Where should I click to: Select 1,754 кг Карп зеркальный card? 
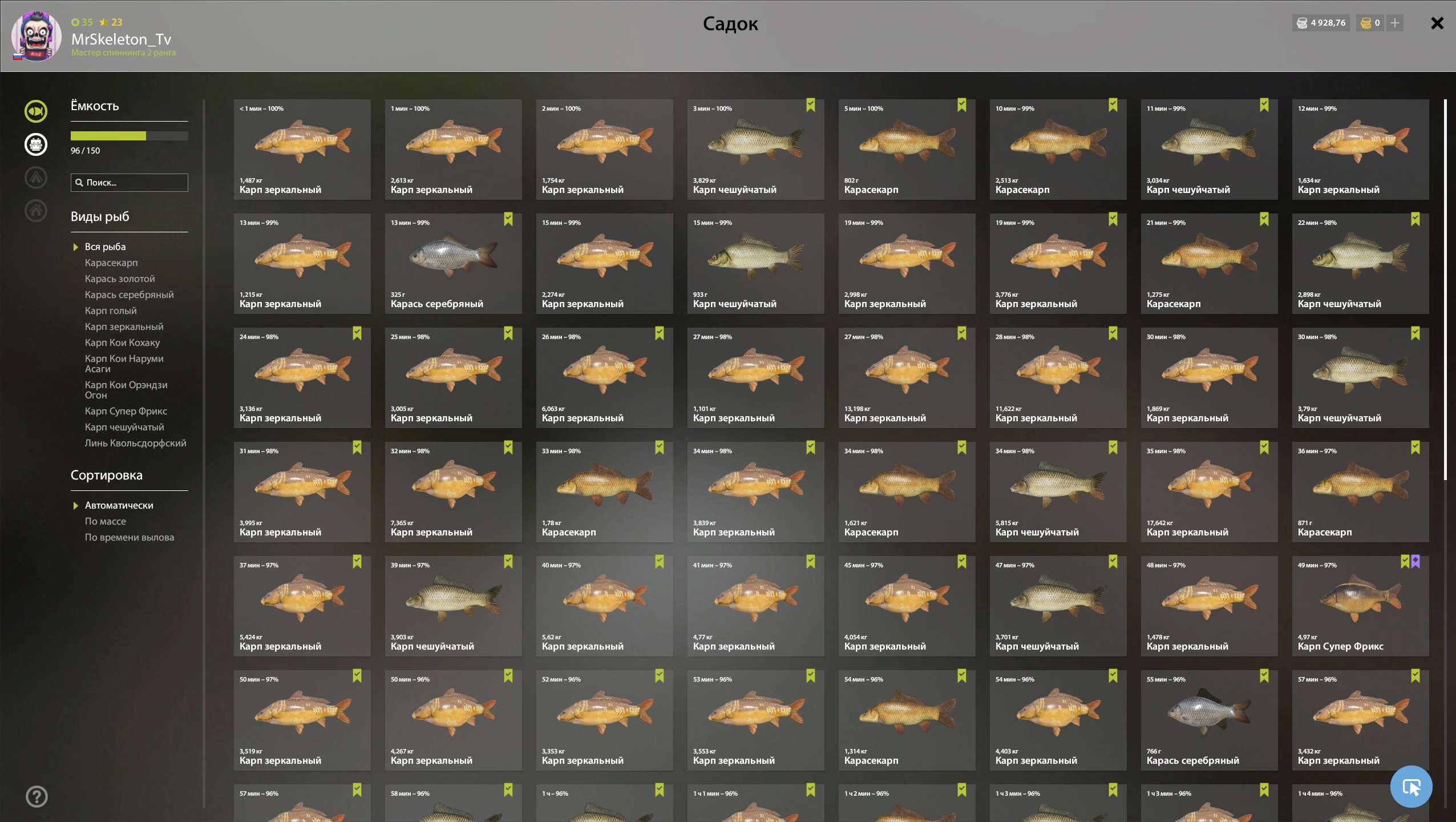[605, 150]
